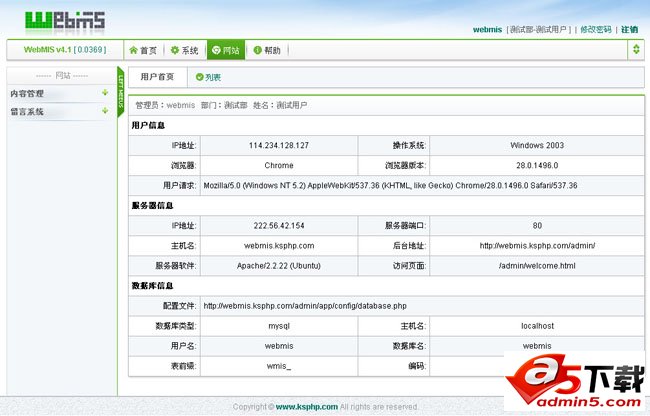Open 内容管理 in the sidebar
Viewport: 650px width, 416px height.
27,94
